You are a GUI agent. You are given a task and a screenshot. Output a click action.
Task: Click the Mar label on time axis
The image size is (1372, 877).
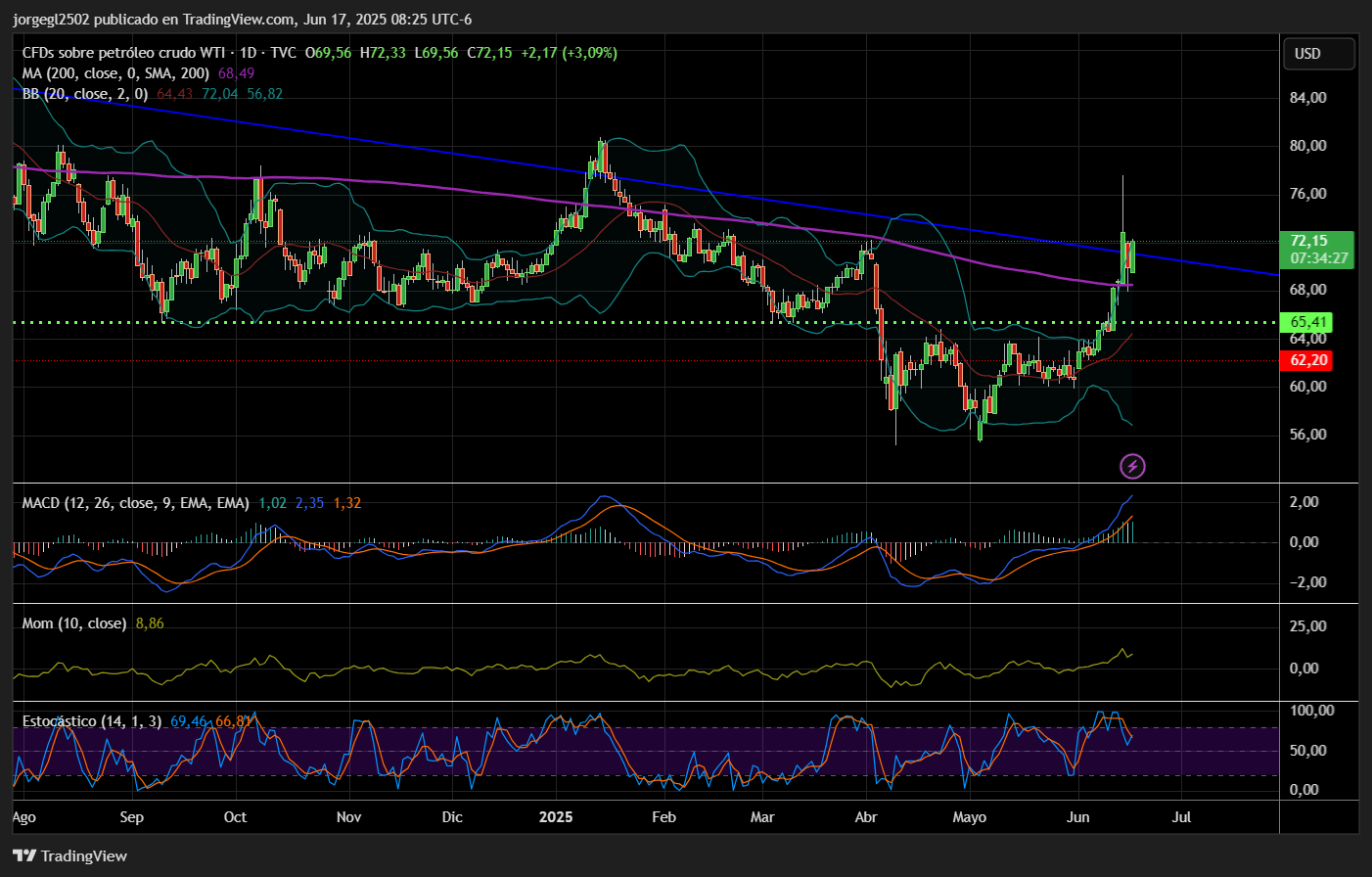click(x=762, y=817)
